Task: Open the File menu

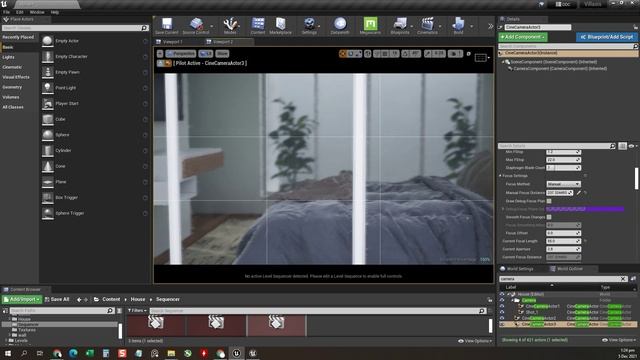Action: (x=7, y=12)
